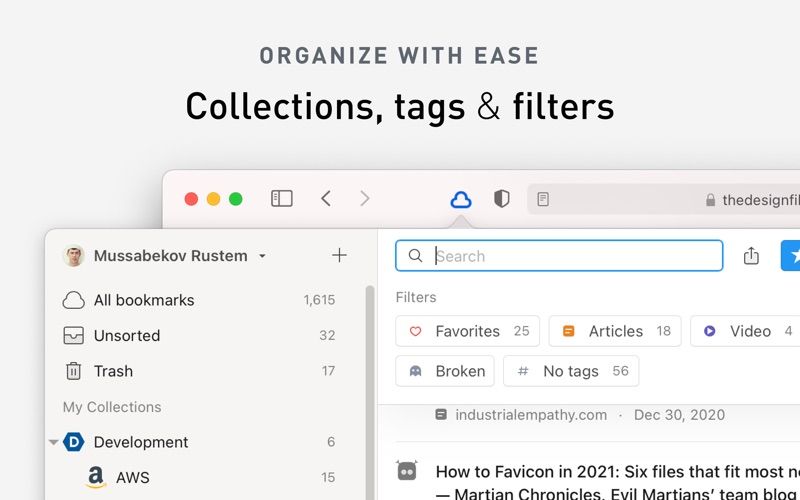Click the heart icon in Favorites filter
The width and height of the screenshot is (800, 500).
pos(415,331)
